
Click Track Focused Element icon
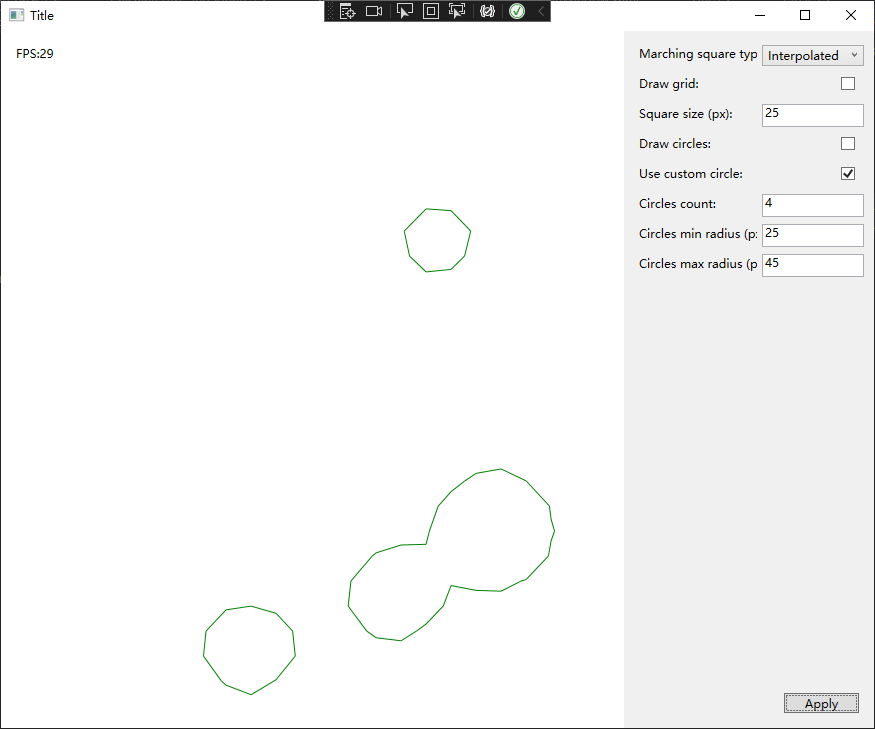coord(457,11)
